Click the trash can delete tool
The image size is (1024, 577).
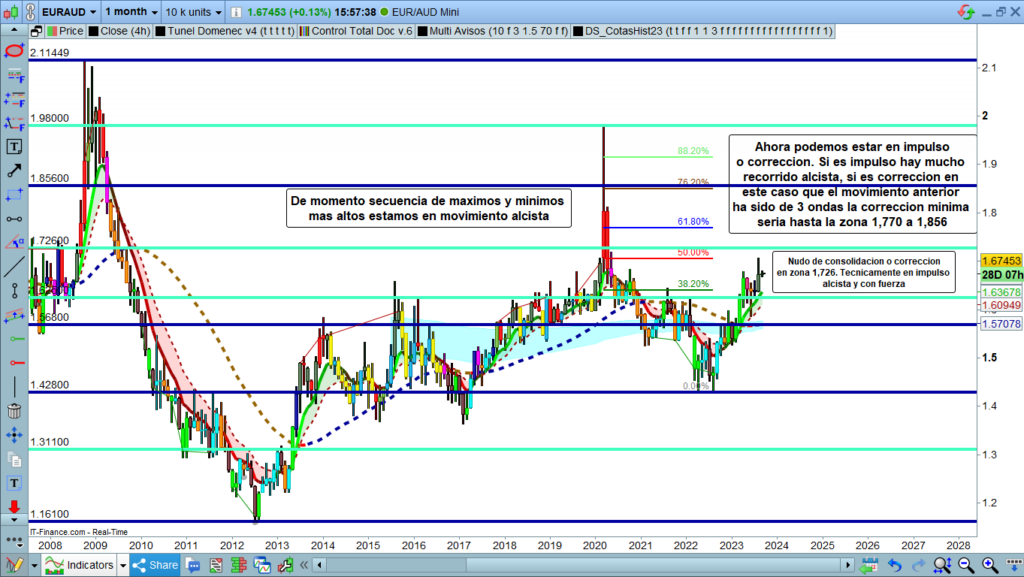(14, 411)
